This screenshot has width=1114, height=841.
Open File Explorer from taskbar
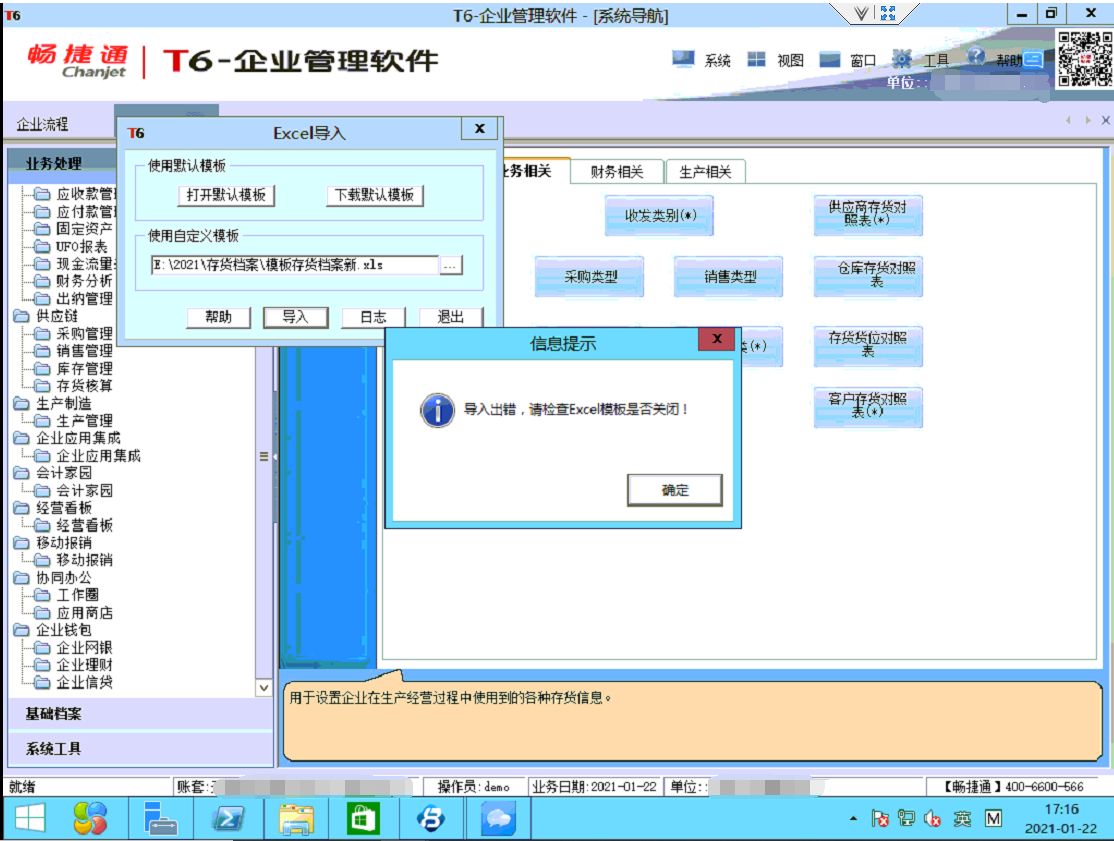[296, 819]
